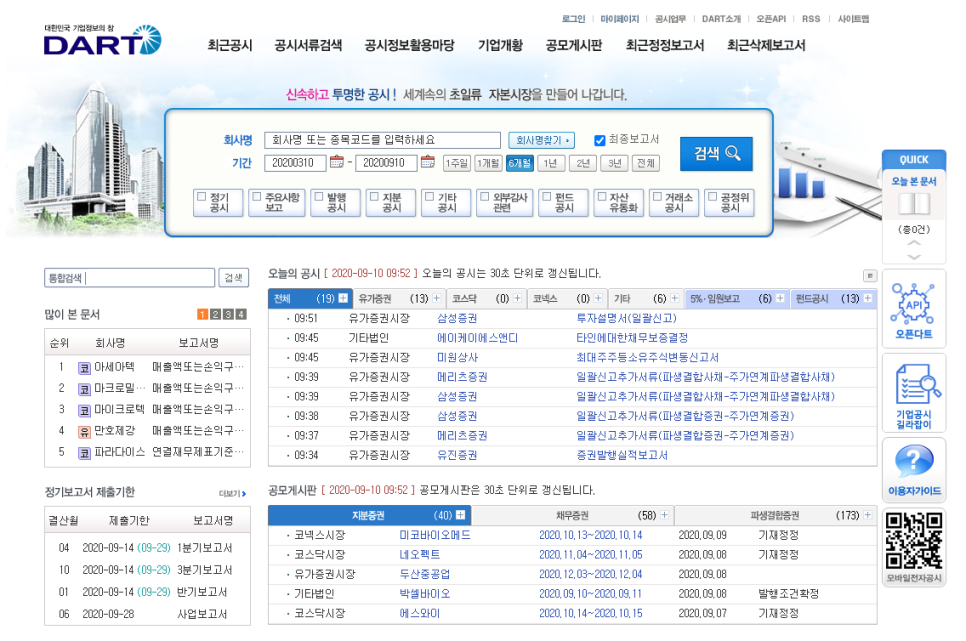
Task: Open the start date calendar icon
Action: (x=336, y=162)
